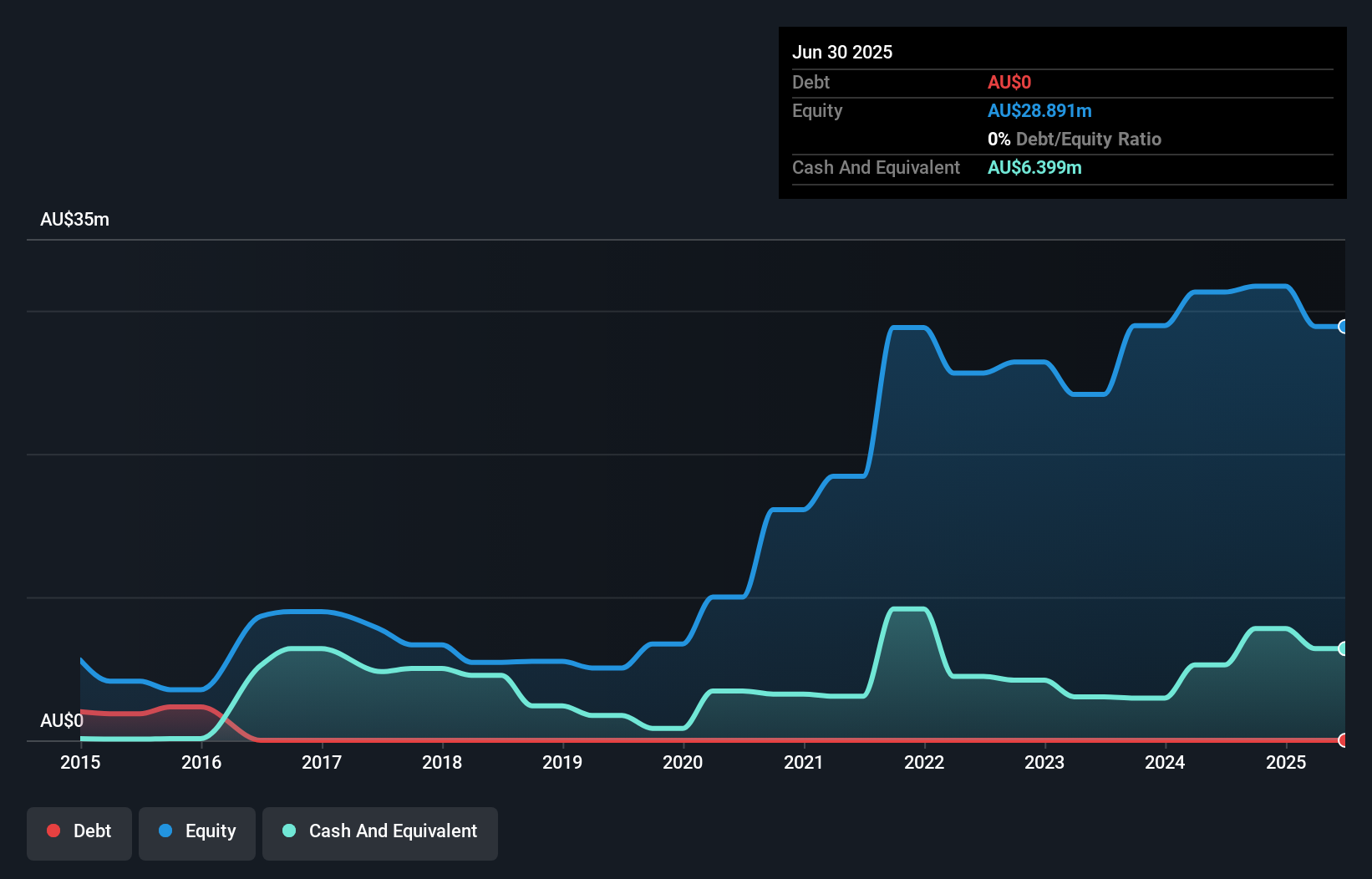Click the blue Equity endpoint marker
Viewport: 1372px width, 879px height.
tap(1343, 327)
